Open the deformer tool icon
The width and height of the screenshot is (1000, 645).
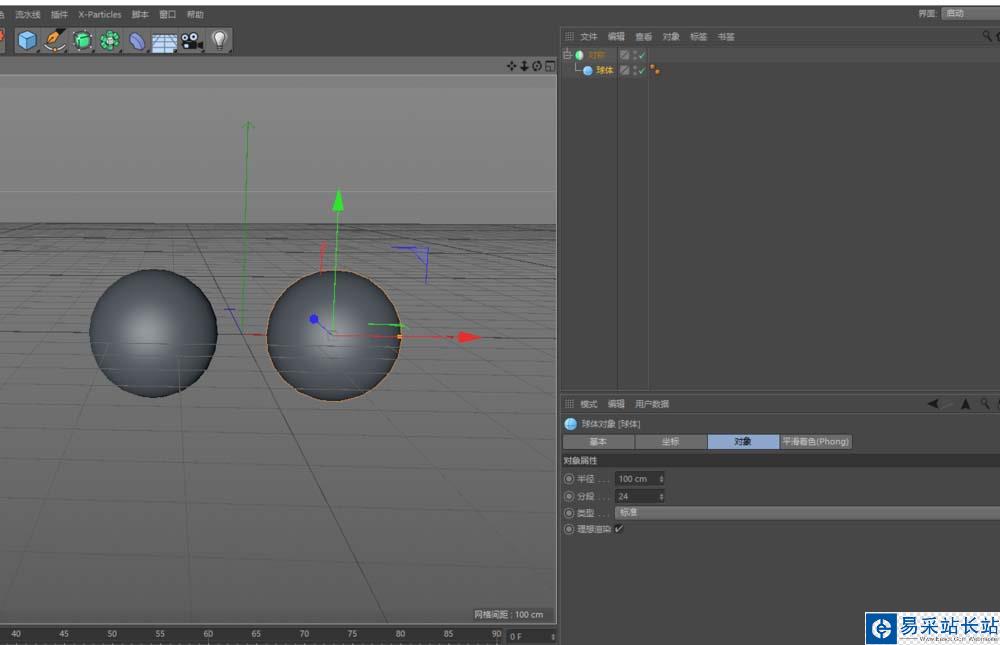click(137, 41)
